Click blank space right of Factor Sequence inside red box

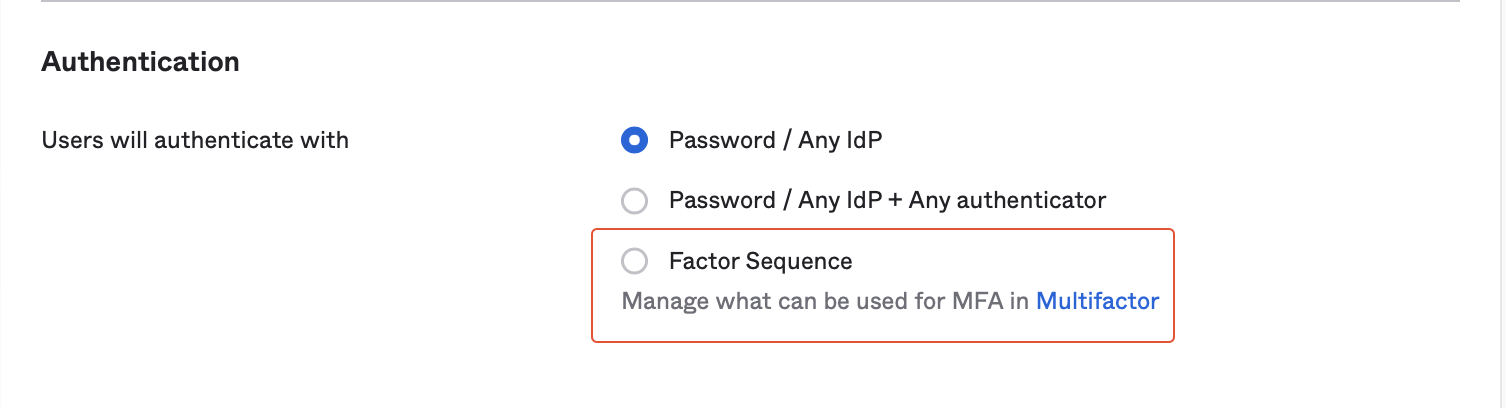1010,262
